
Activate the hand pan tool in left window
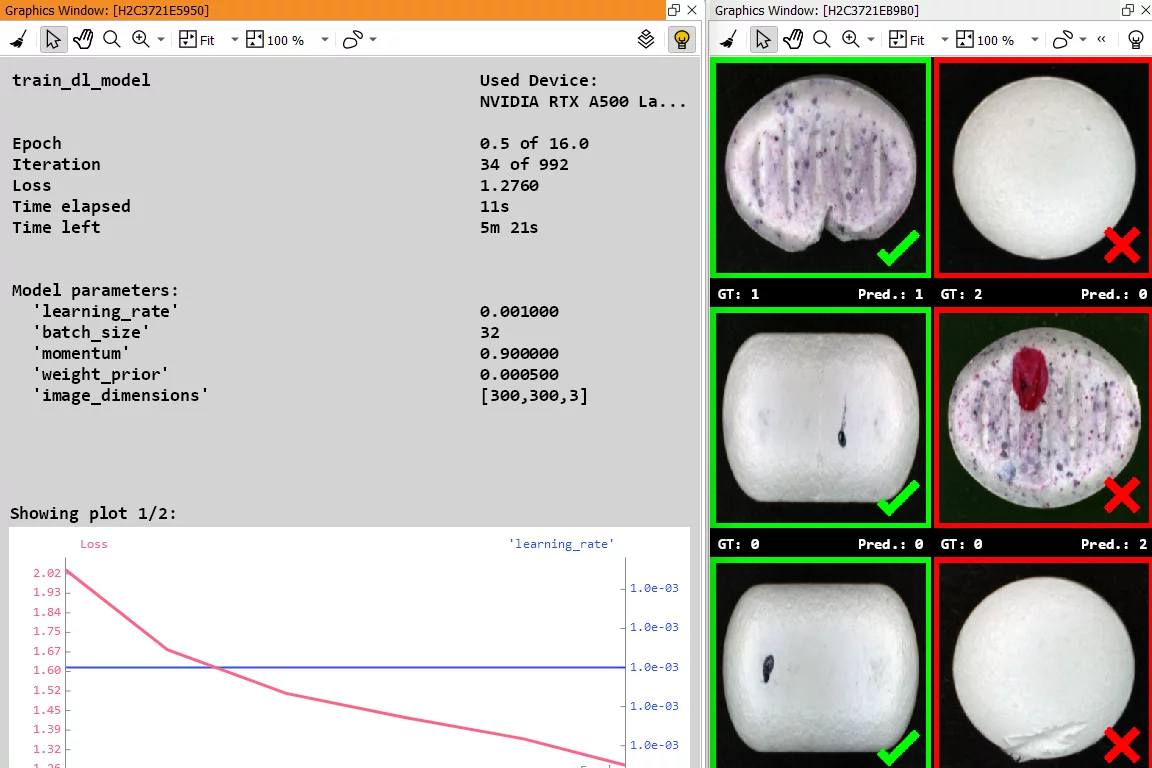83,40
